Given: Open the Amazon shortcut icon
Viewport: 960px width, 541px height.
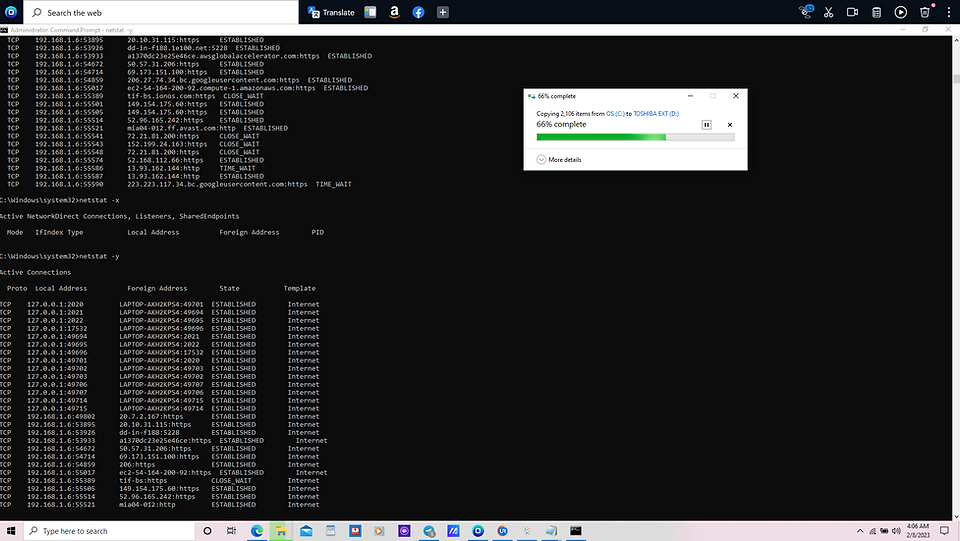Looking at the screenshot, I should coord(394,12).
